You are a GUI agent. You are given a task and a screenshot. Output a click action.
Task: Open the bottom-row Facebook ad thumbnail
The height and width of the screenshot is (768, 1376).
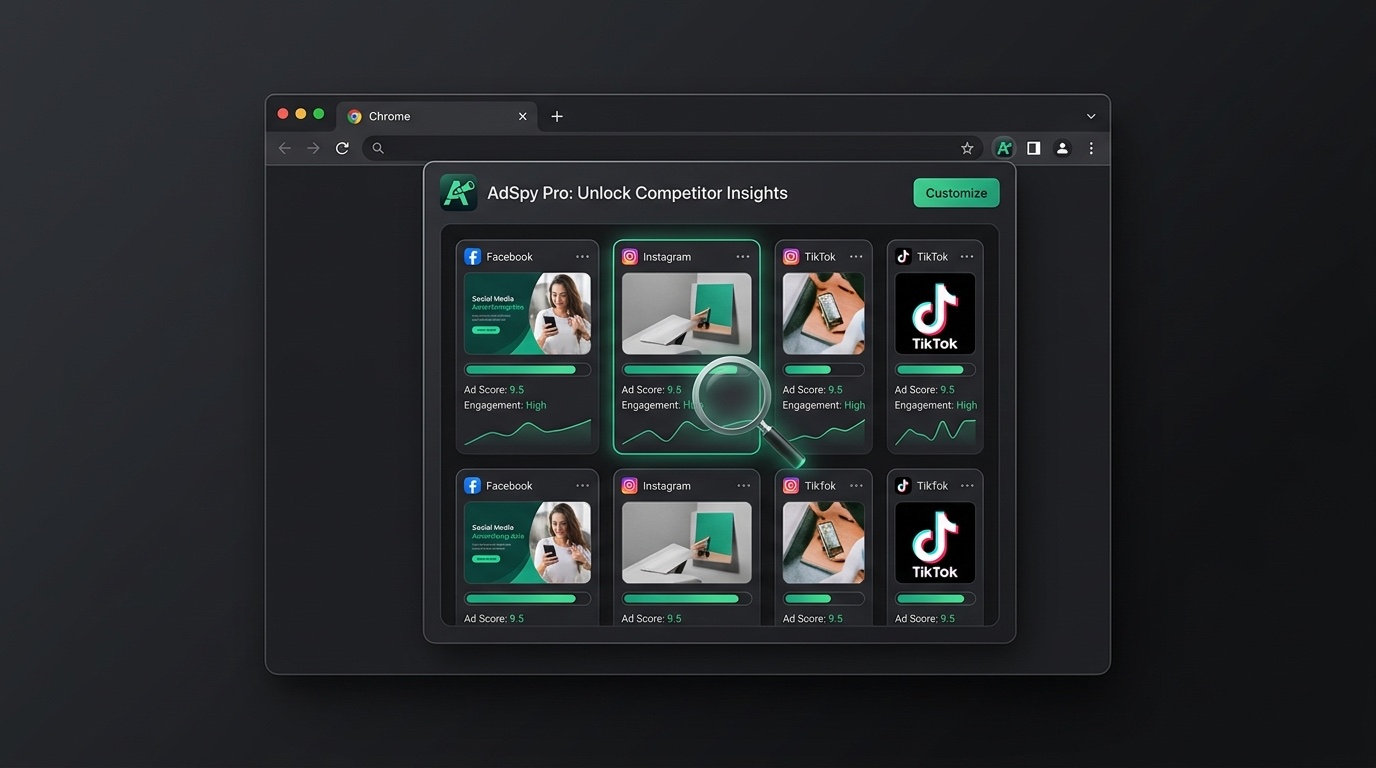tap(527, 543)
